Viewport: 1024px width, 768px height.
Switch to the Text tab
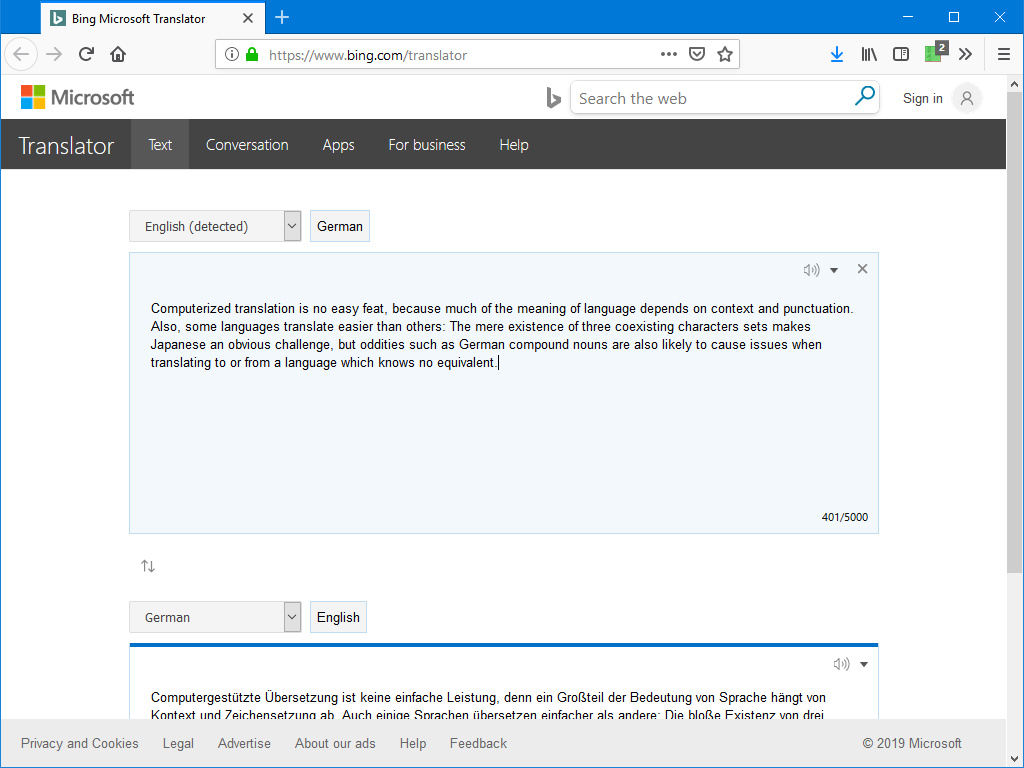(160, 144)
